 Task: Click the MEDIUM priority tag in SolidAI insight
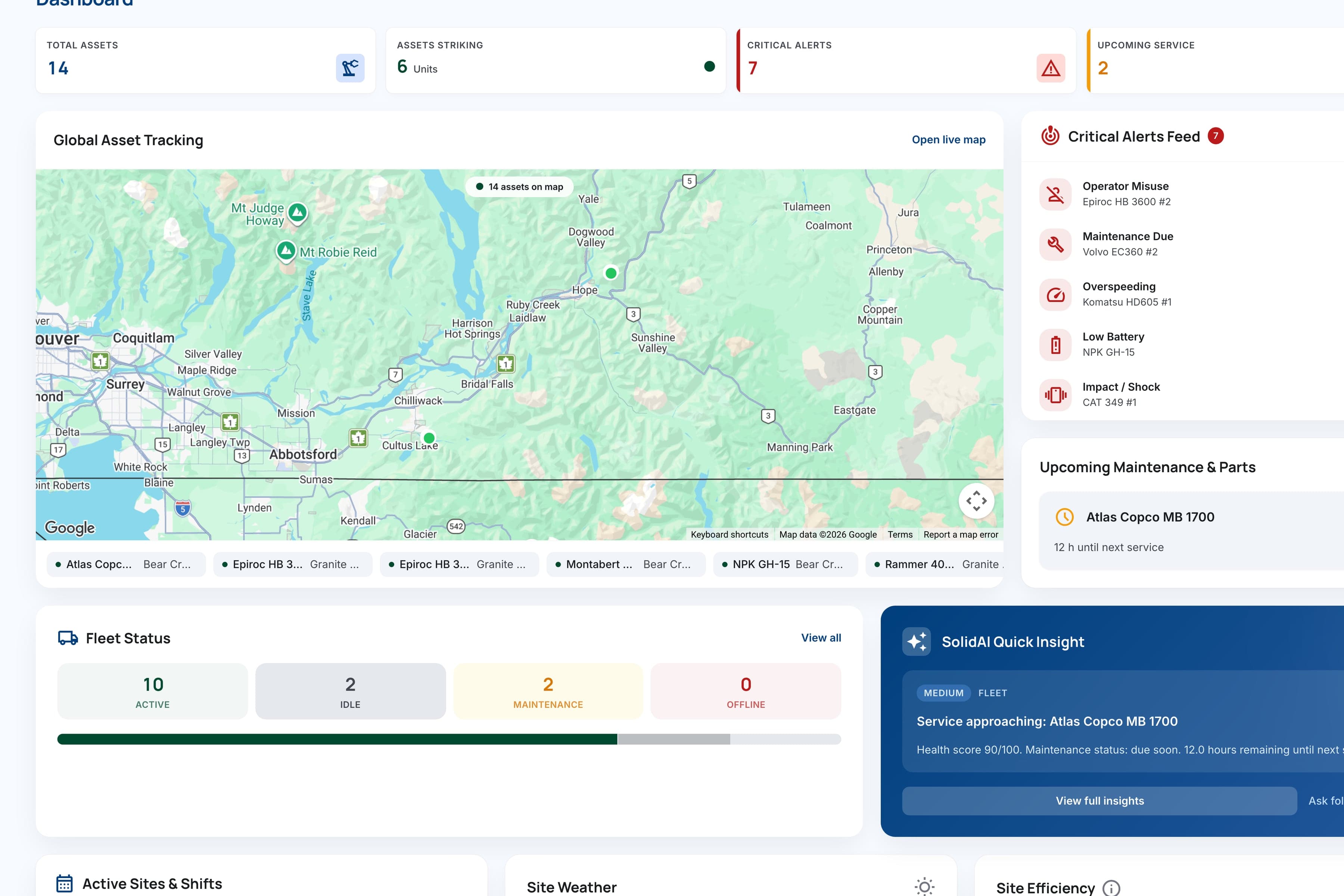tap(943, 693)
